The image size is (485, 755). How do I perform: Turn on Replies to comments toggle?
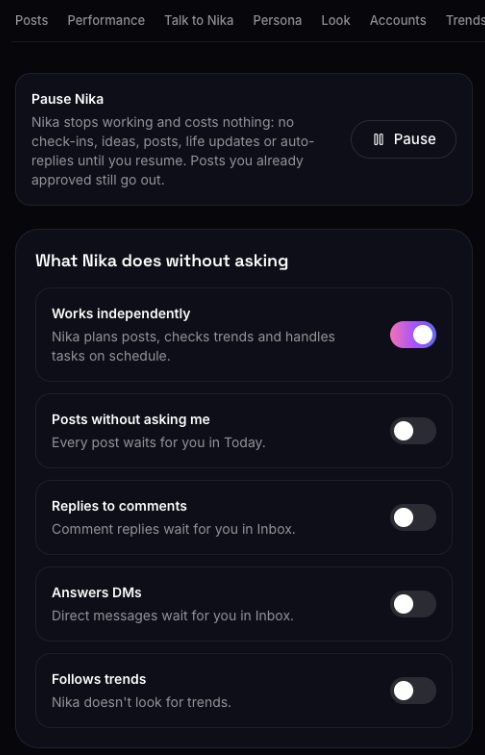pyautogui.click(x=413, y=518)
